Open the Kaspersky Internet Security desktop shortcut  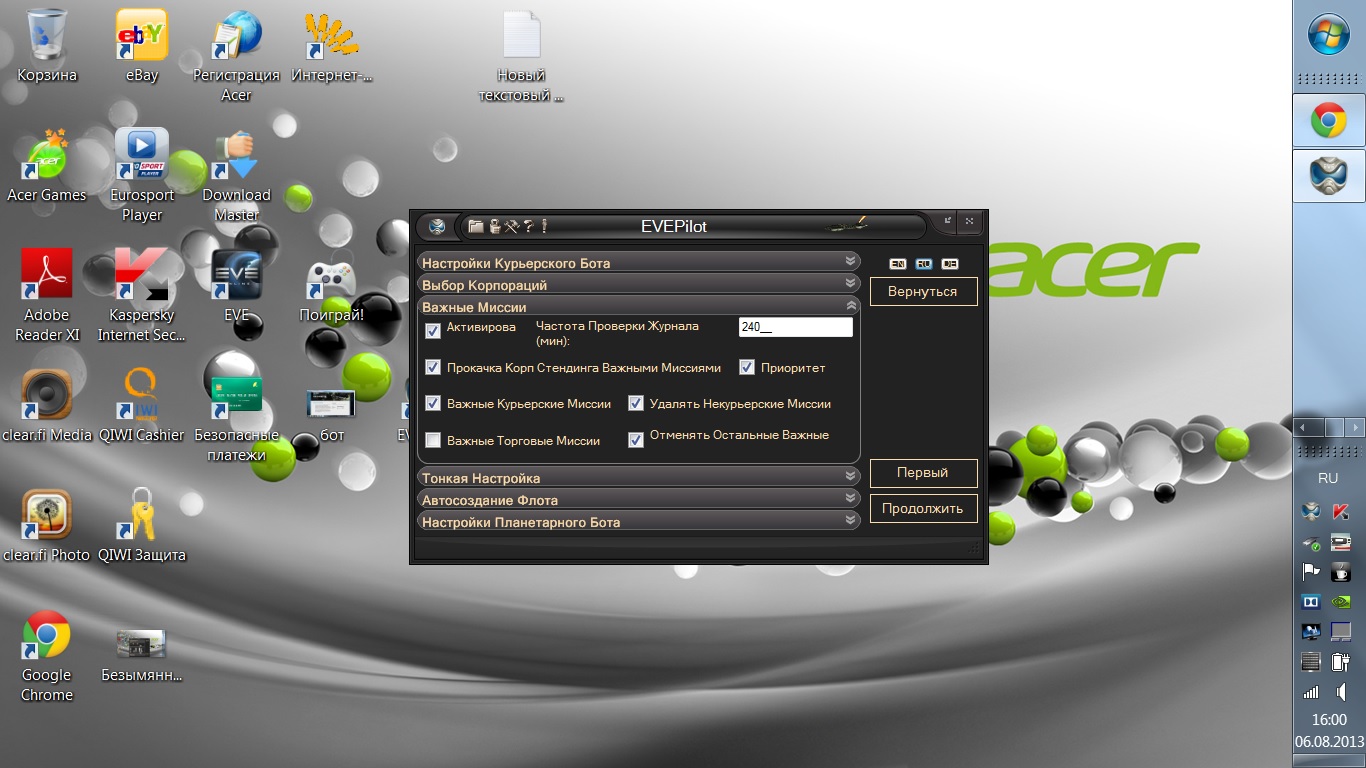[141, 295]
